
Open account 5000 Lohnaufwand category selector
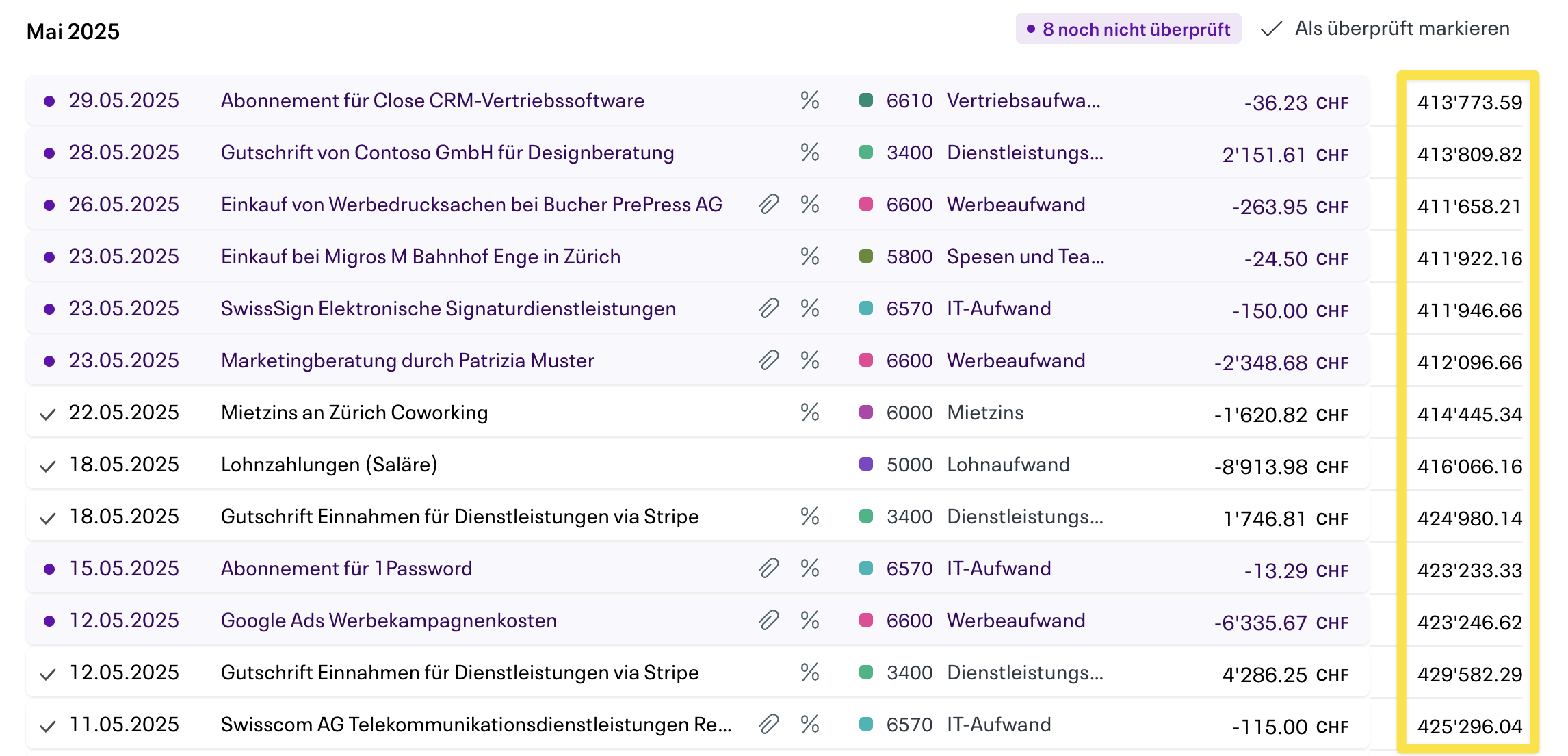tap(977, 465)
